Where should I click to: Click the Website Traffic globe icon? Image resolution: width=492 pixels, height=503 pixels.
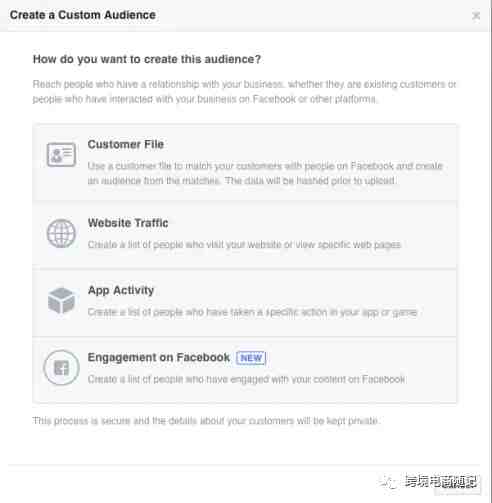click(x=61, y=233)
